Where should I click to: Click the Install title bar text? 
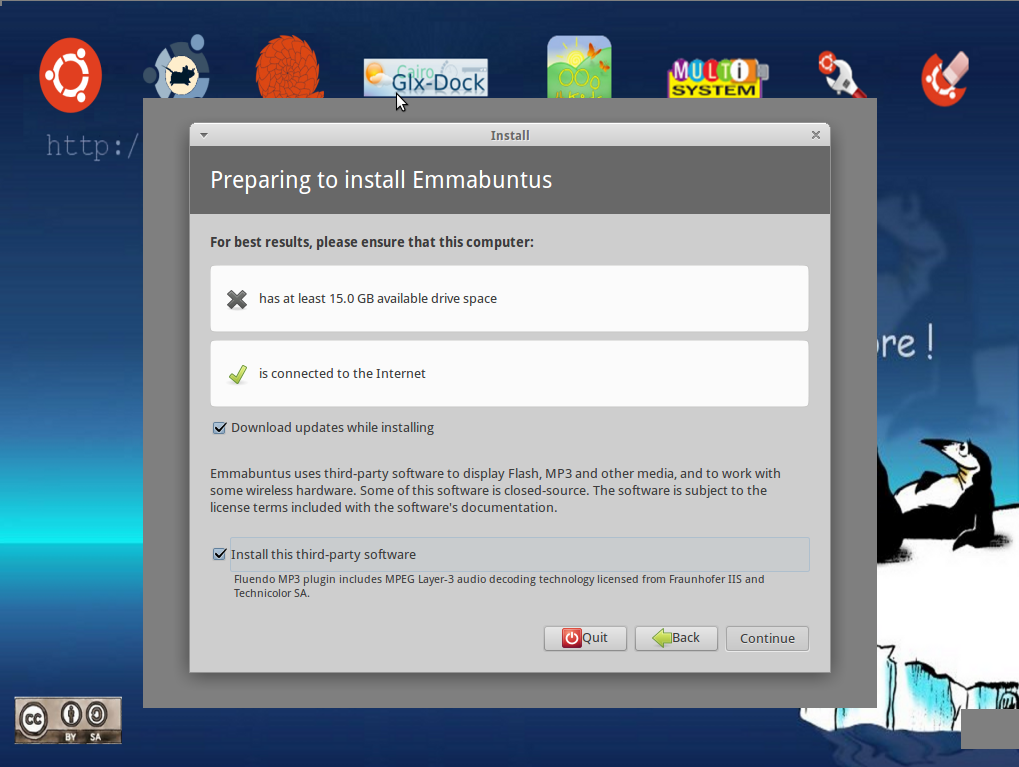click(510, 135)
